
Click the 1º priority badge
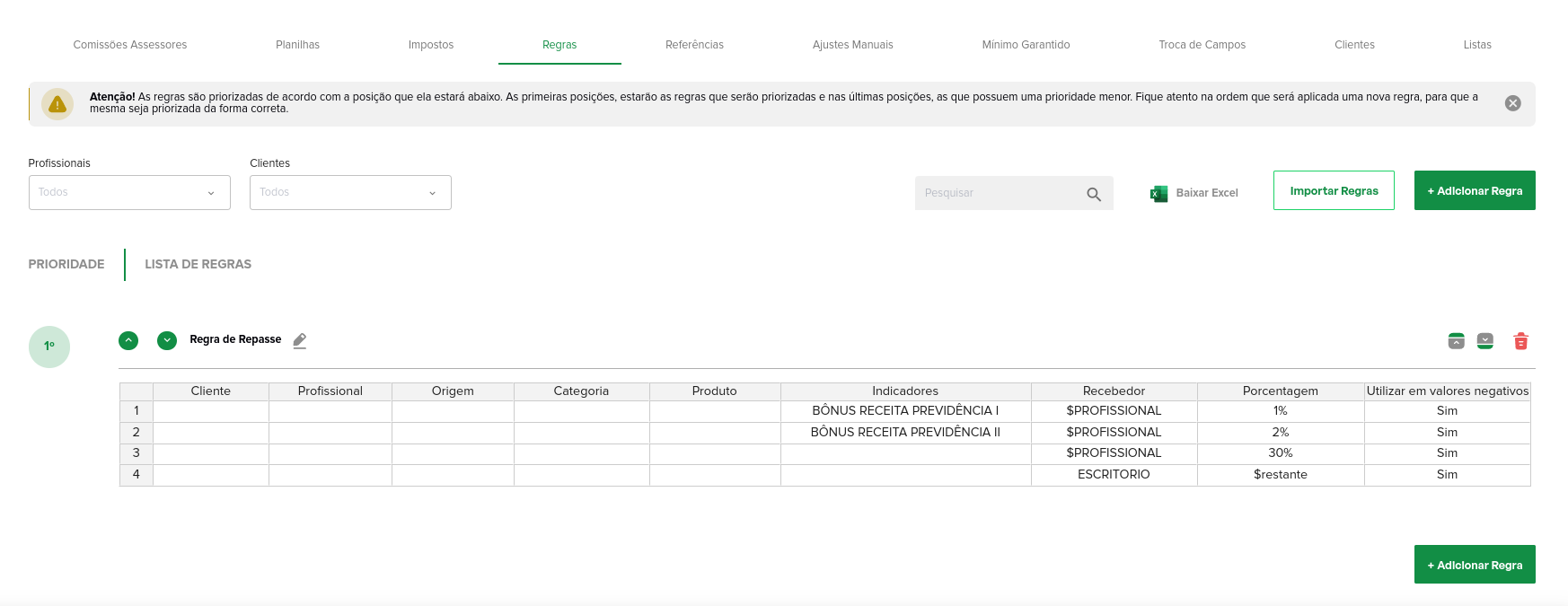coord(49,347)
